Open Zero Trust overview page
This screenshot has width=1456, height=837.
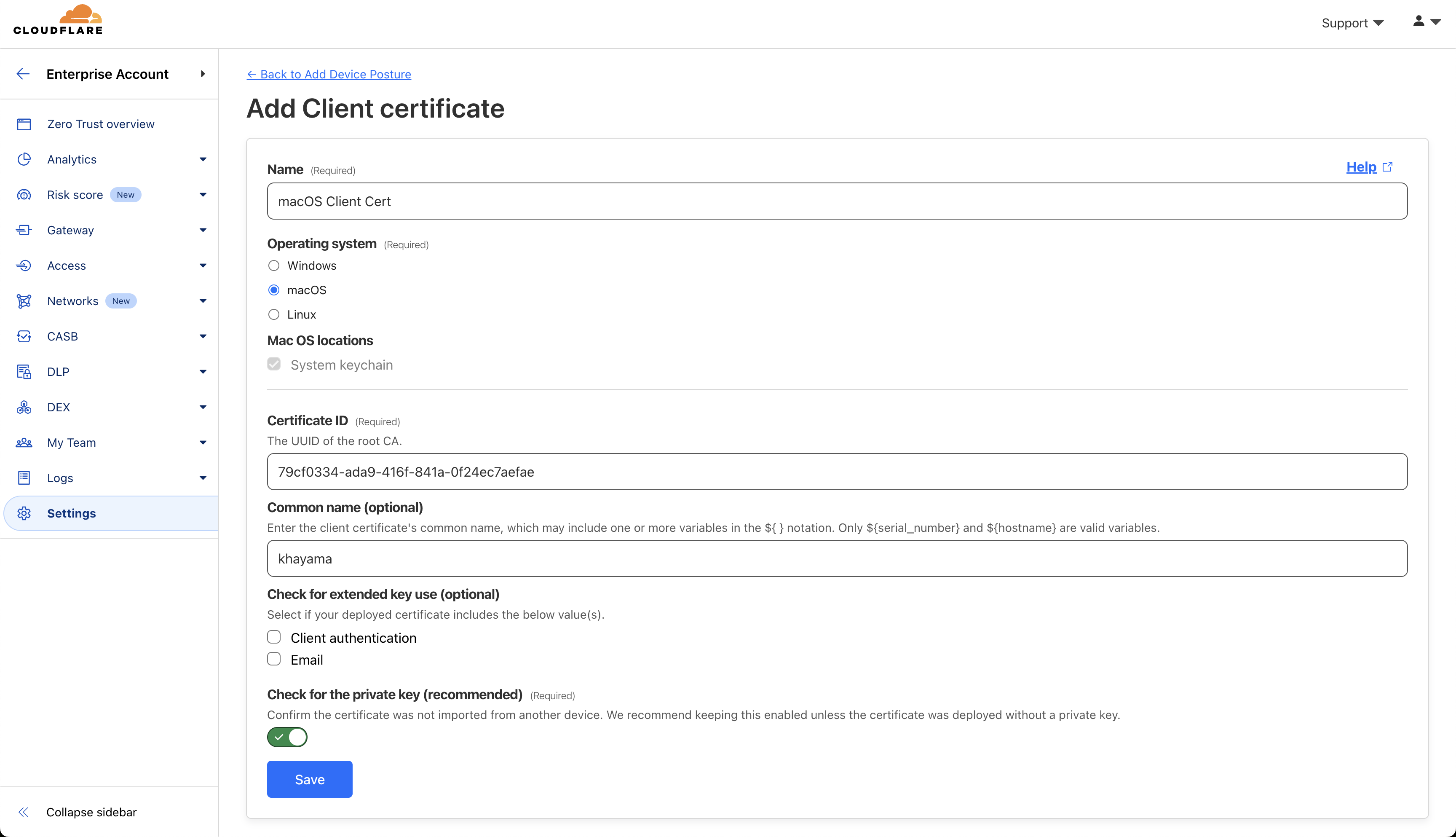(x=101, y=124)
